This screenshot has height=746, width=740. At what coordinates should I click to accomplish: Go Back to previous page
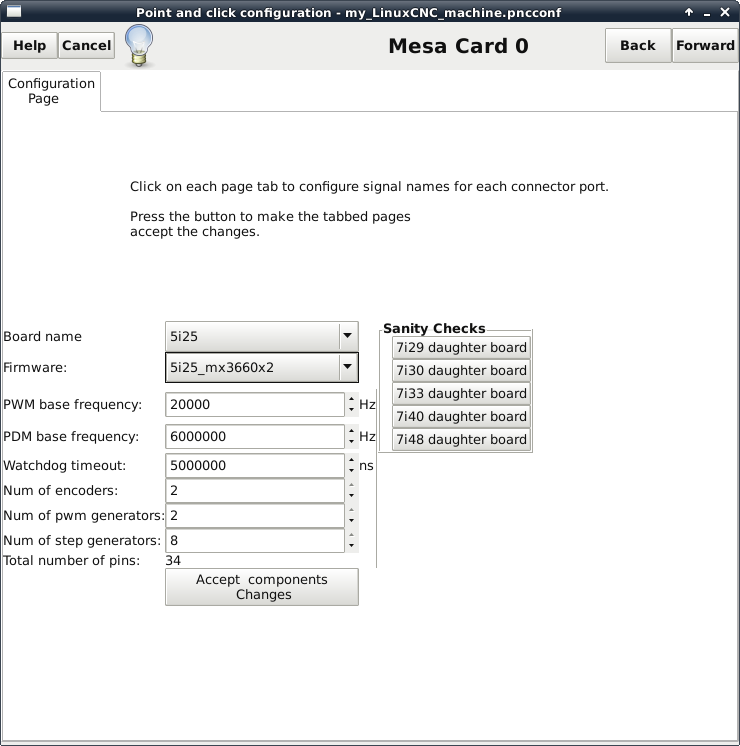click(637, 45)
